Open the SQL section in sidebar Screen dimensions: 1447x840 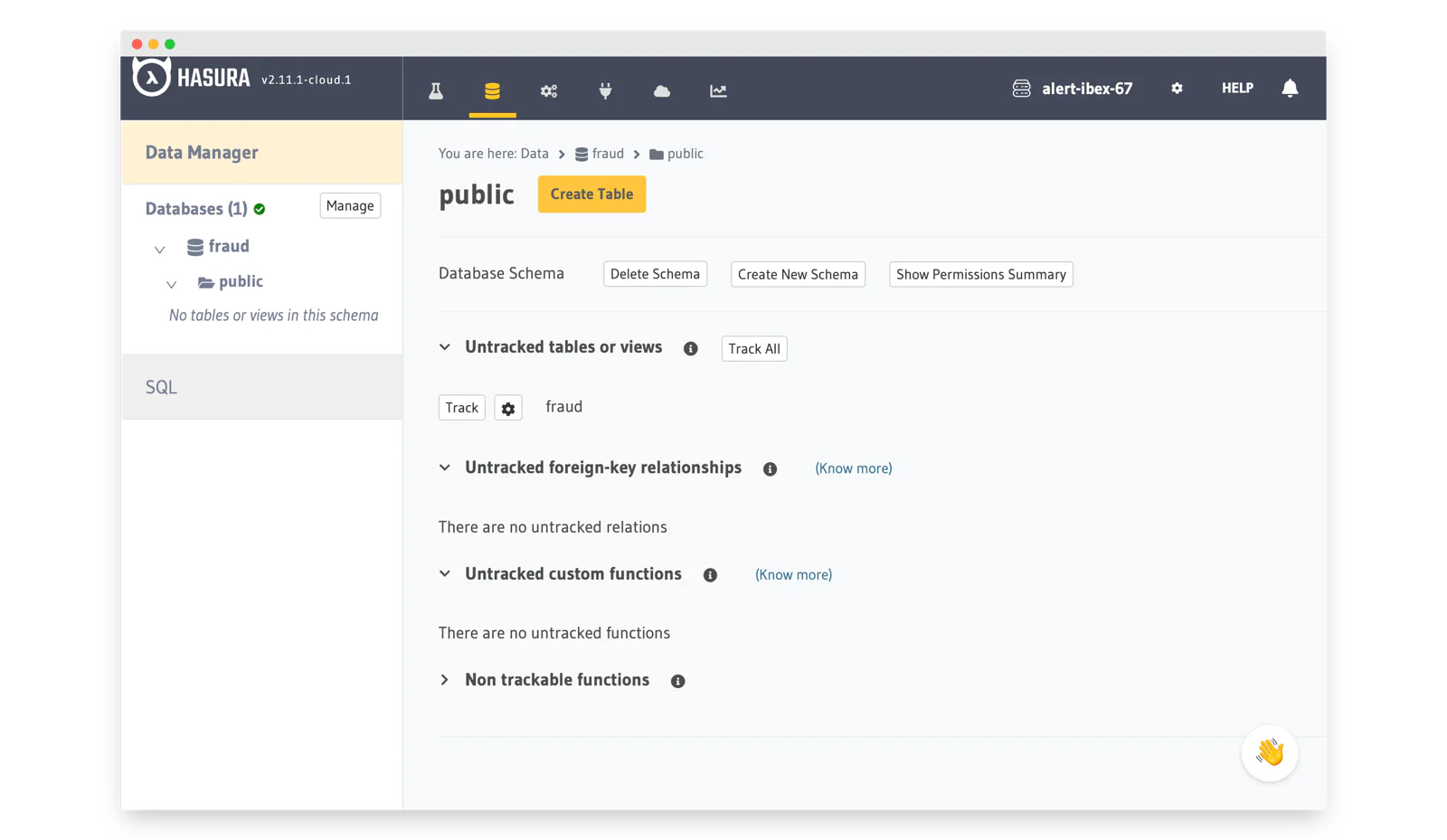point(261,387)
